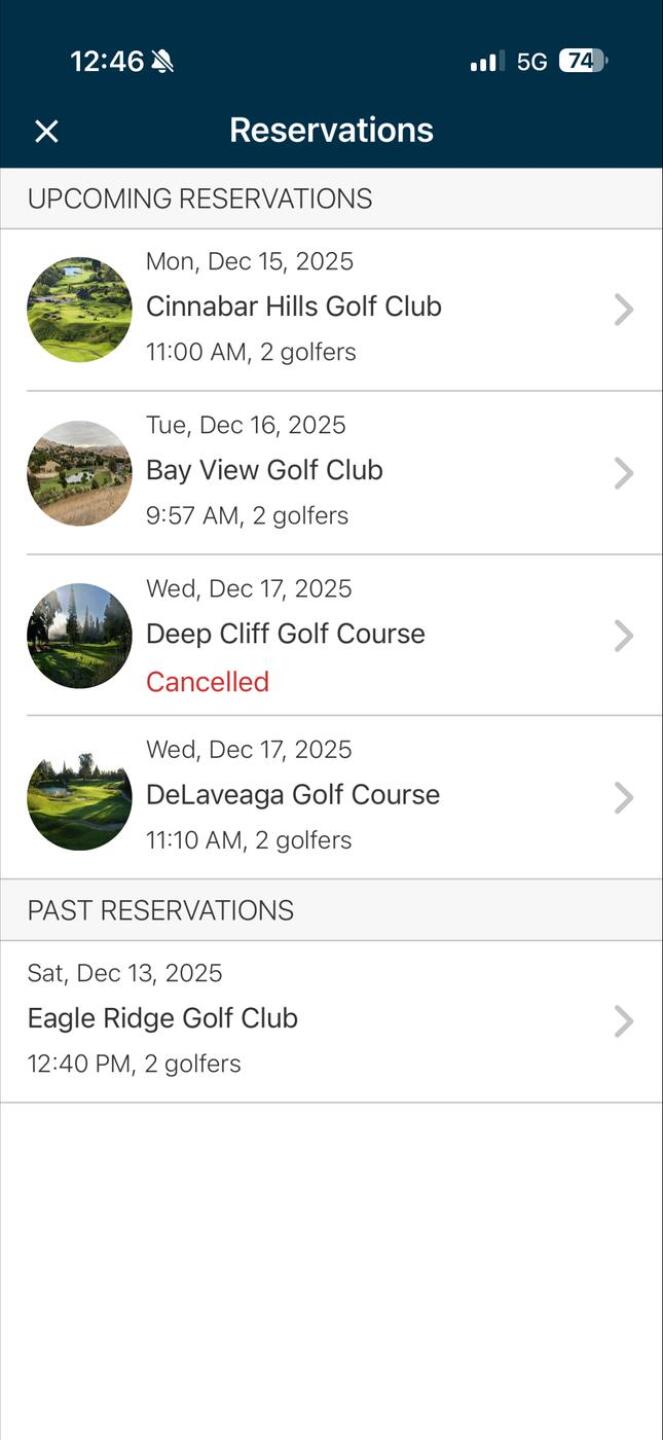
Task: Tap the silent mode bell icon
Action: tap(162, 61)
